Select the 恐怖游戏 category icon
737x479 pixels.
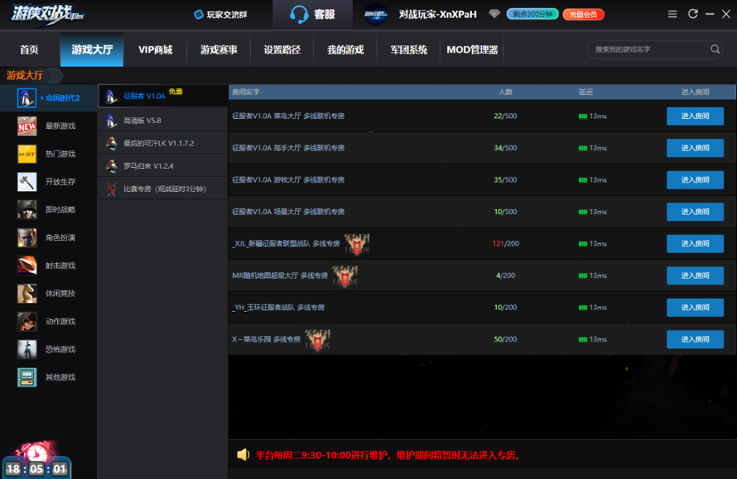point(27,349)
